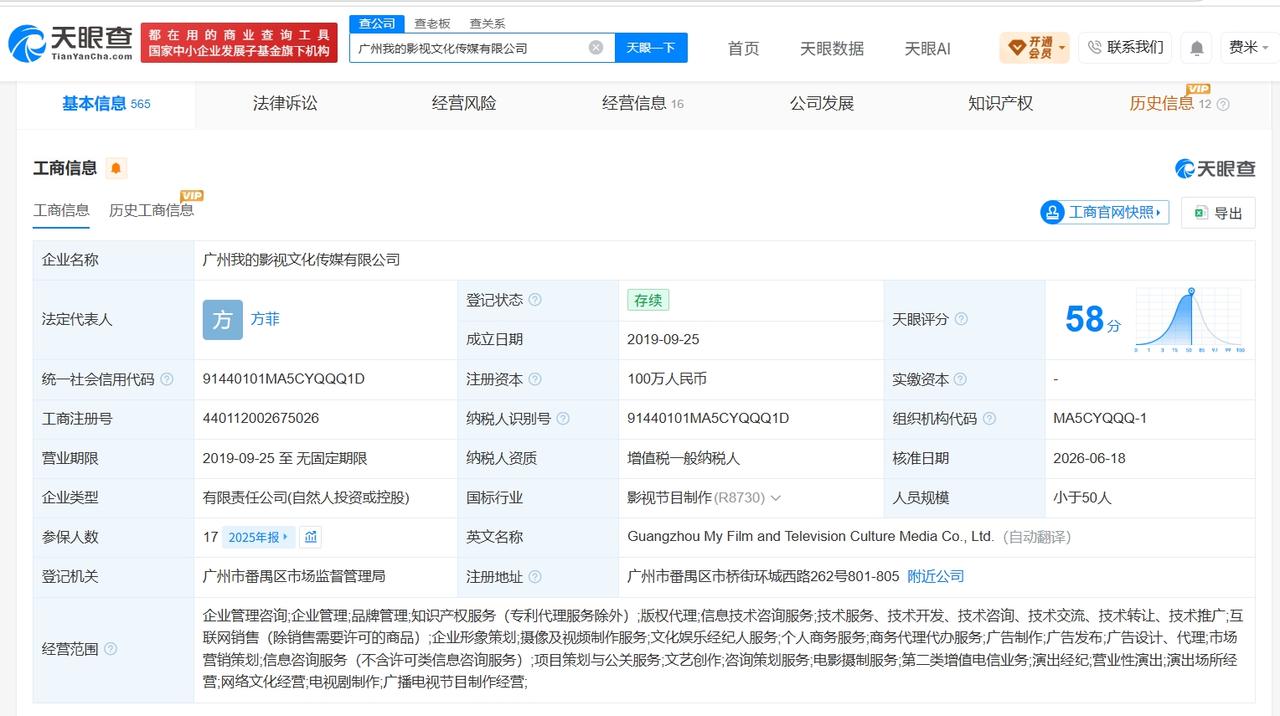Switch to 基本信息 tab
1280x716 pixels.
coord(106,103)
